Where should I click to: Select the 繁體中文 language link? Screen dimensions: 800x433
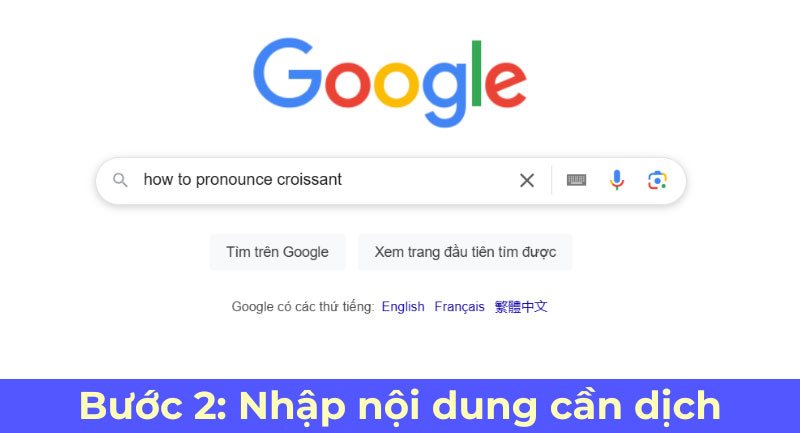(x=521, y=307)
